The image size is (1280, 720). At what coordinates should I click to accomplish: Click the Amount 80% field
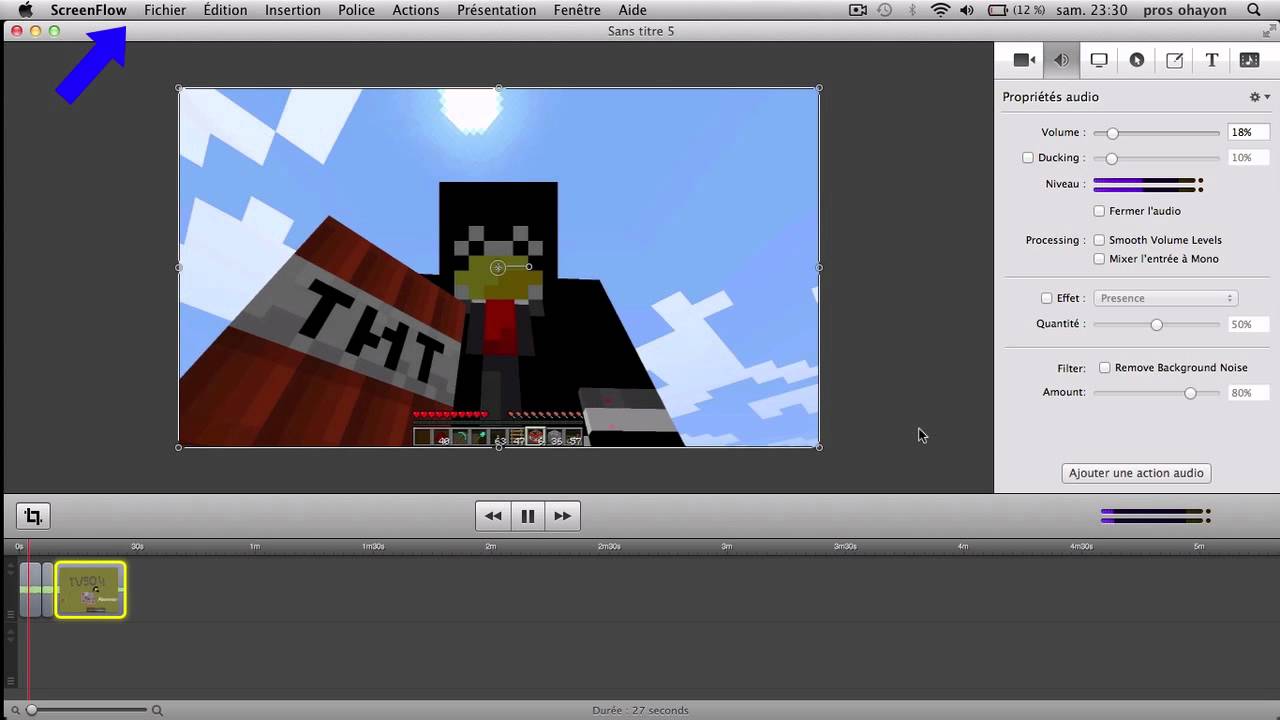[1248, 393]
